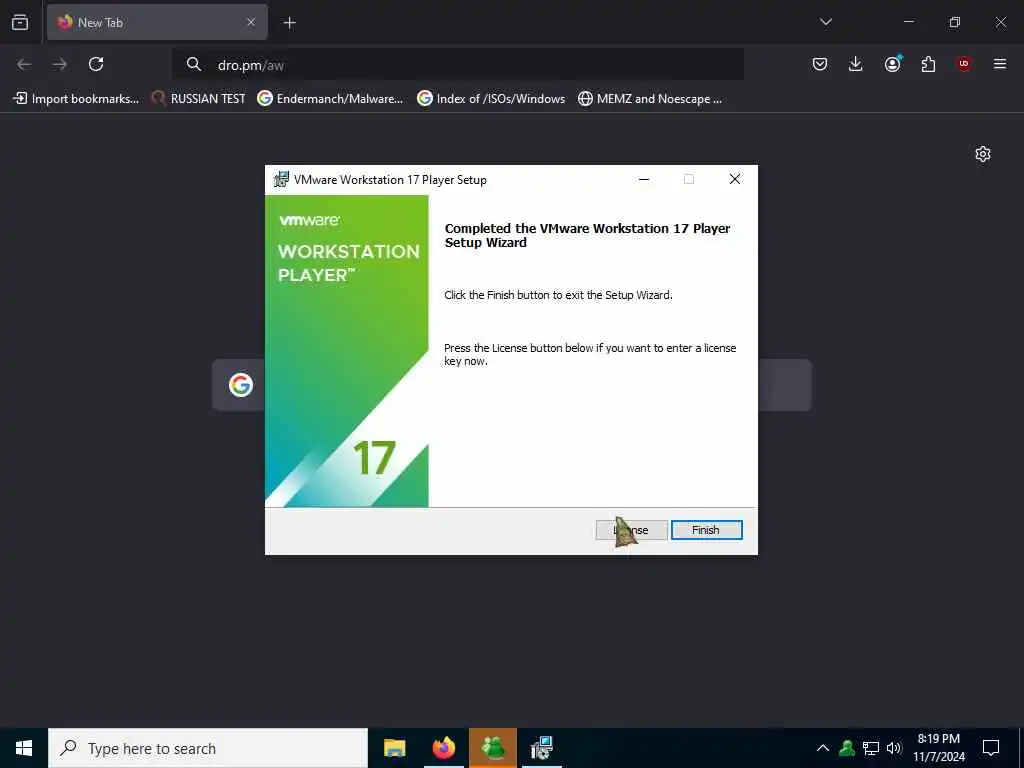Click the green user tray icon
The image size is (1024, 768).
click(847, 748)
